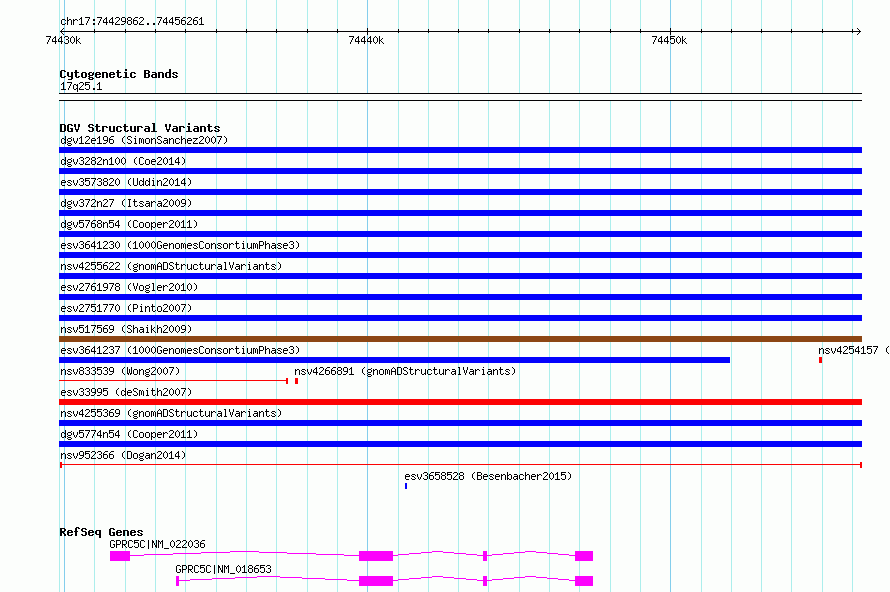Click the DGV Structural Variants track title
This screenshot has height=592, width=890.
[140, 128]
